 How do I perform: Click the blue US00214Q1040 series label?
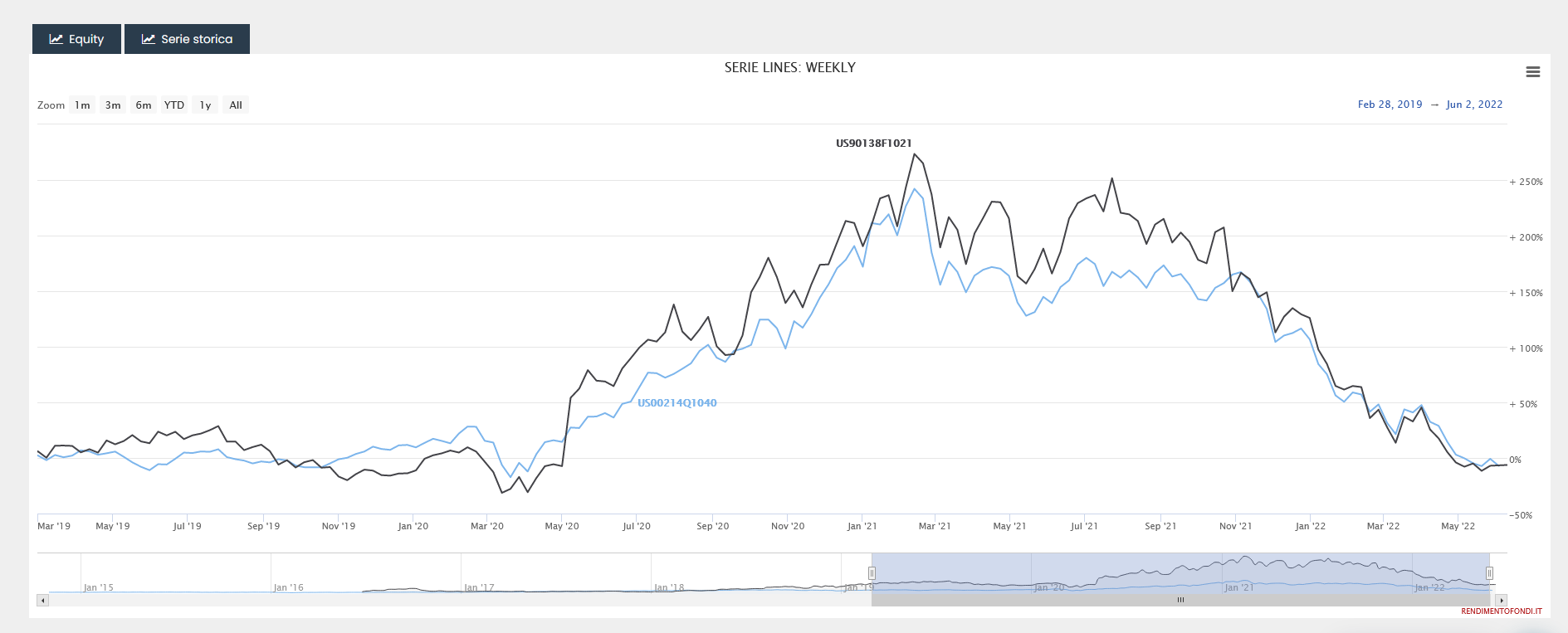click(x=677, y=403)
